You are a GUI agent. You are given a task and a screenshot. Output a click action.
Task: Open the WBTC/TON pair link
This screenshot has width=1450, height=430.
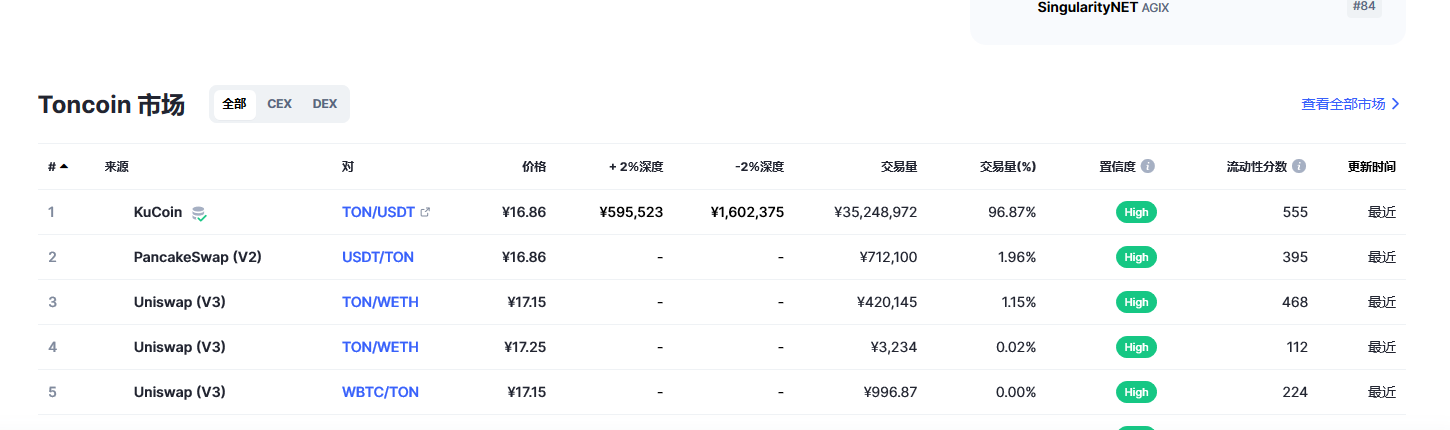(x=380, y=392)
